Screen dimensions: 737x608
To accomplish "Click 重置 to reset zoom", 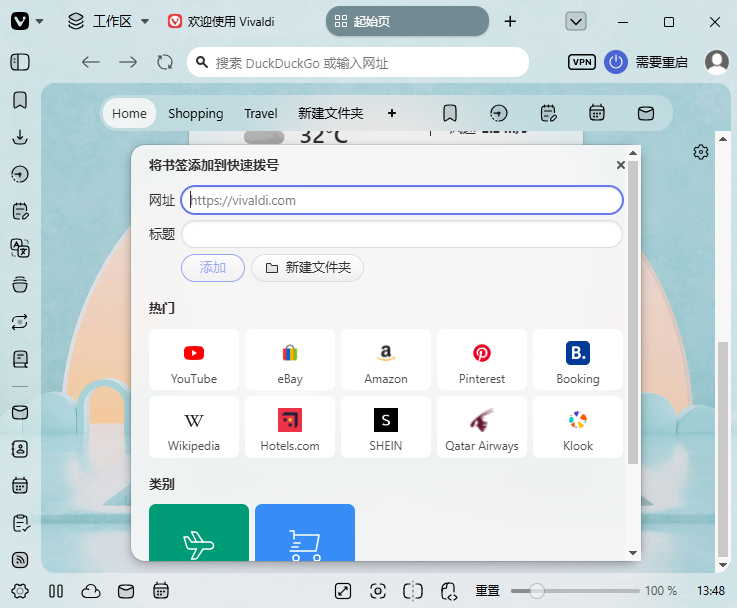I will 487,591.
